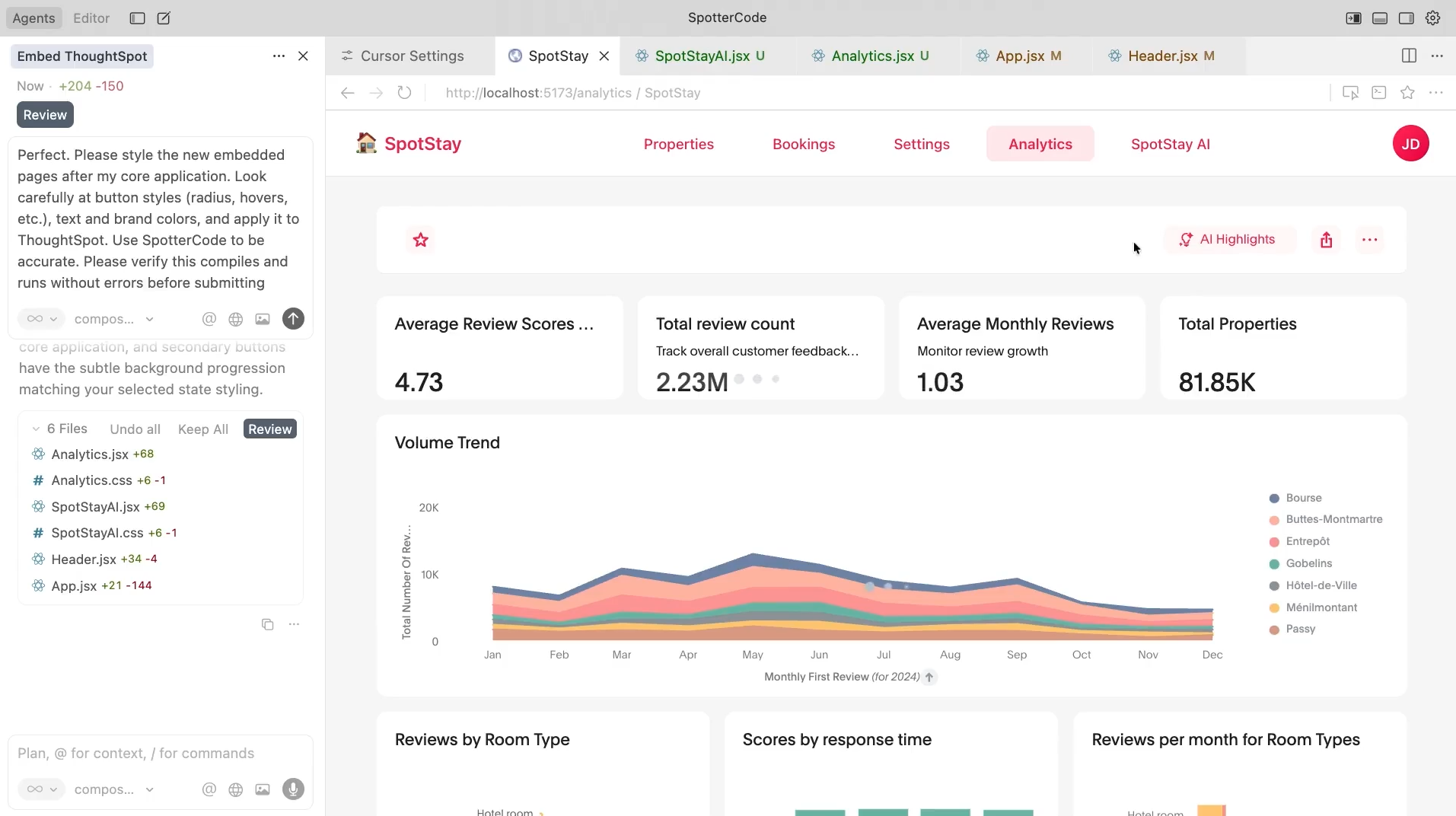The height and width of the screenshot is (816, 1456).
Task: Collapse the 6 Files changes list
Action: pos(36,429)
